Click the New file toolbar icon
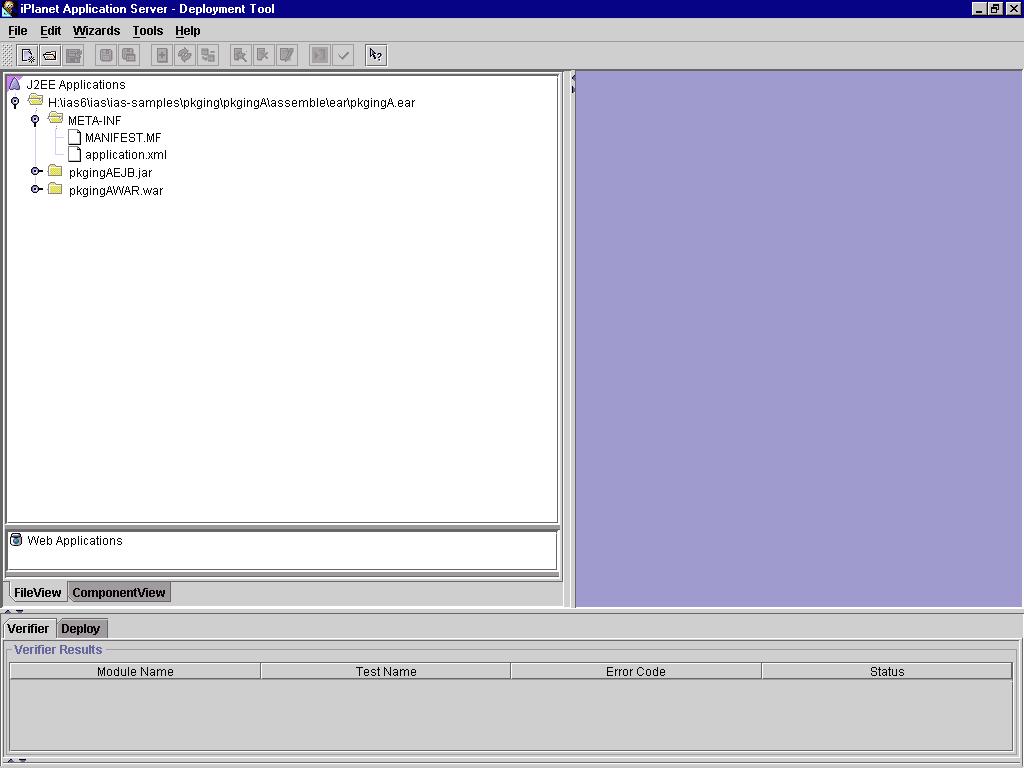The height and width of the screenshot is (768, 1024). [x=27, y=56]
